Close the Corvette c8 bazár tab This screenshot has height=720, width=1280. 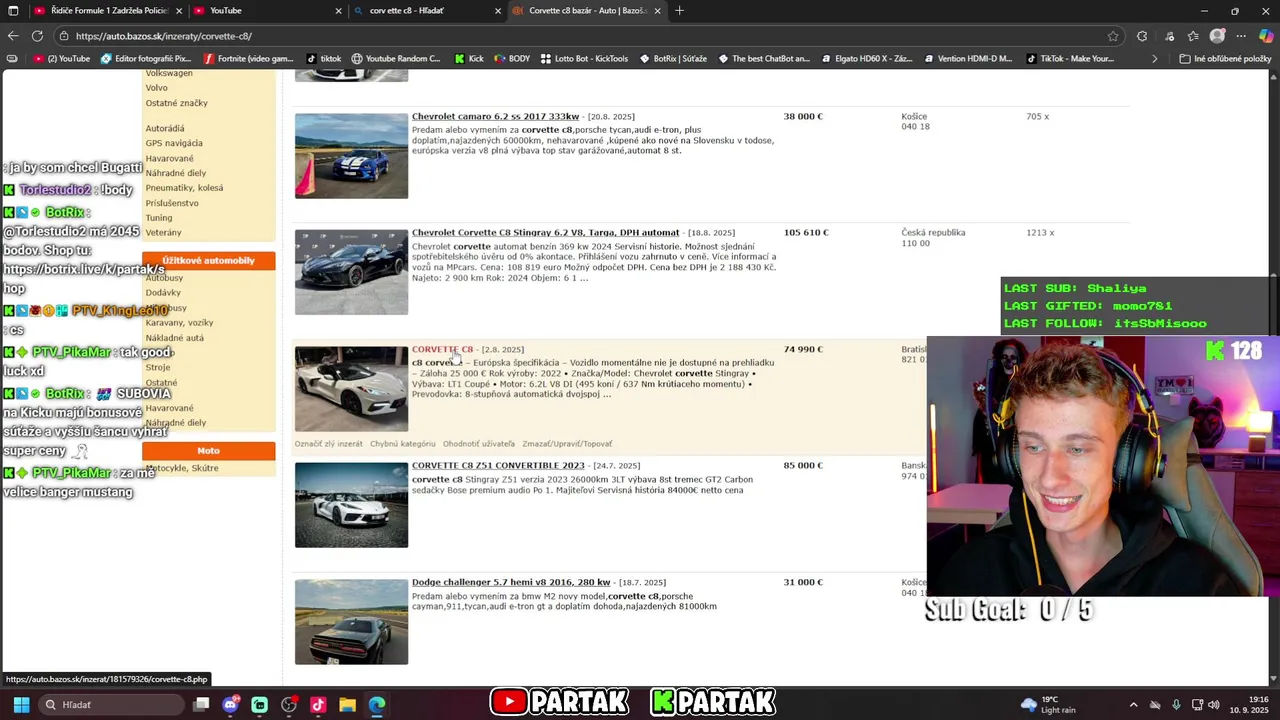657,11
